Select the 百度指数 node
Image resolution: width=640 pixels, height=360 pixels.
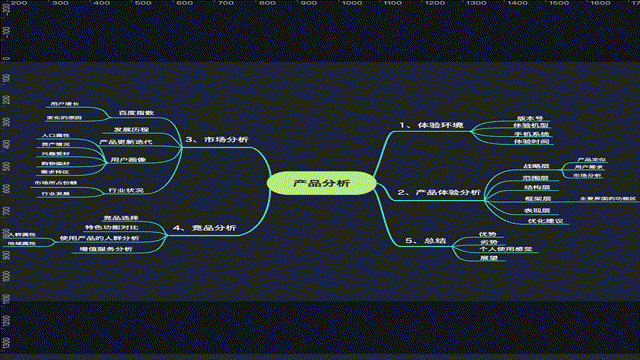click(136, 113)
